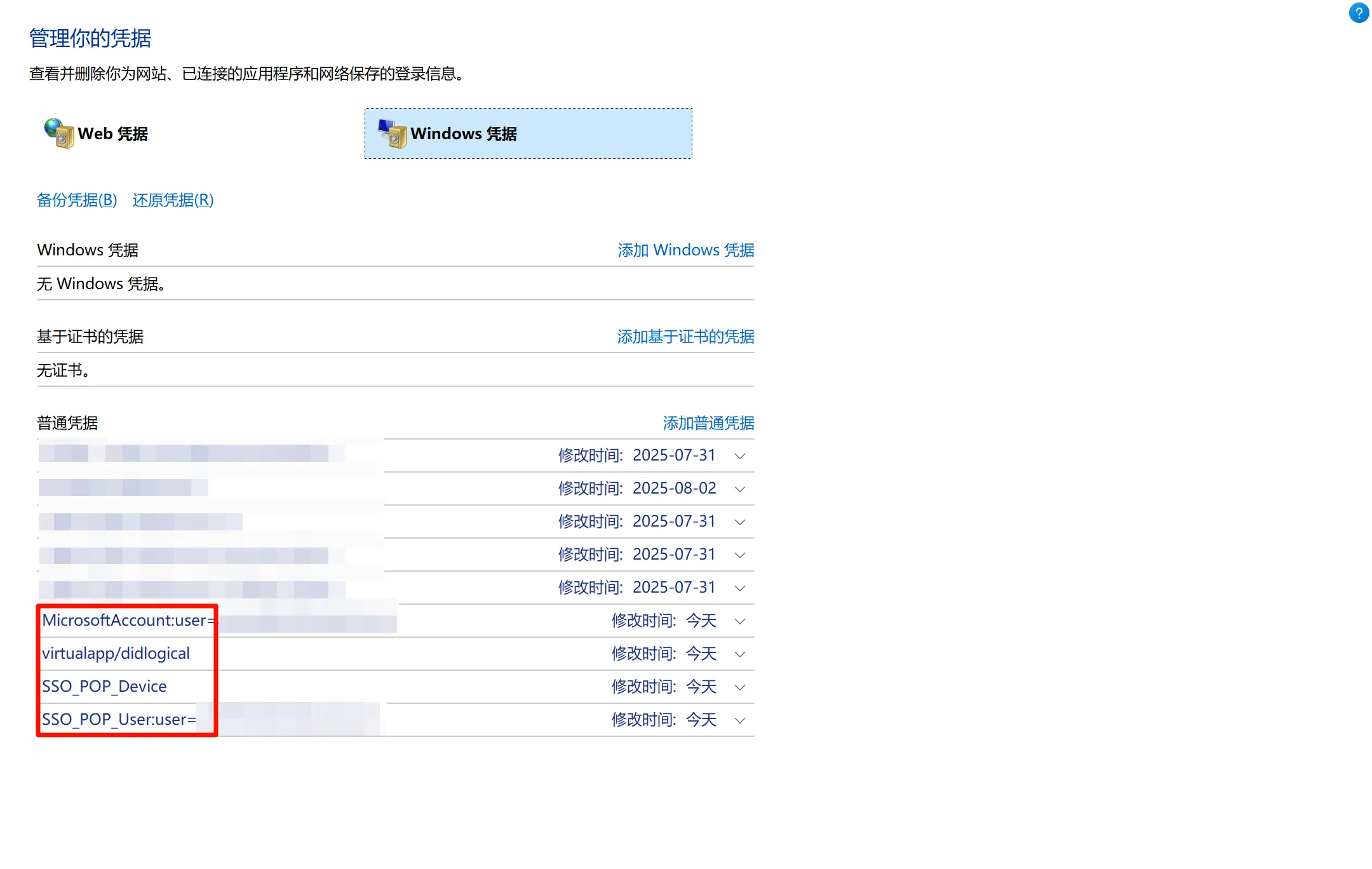Expand the first credential dated 2025-07-31
Image resolution: width=1372 pixels, height=869 pixels.
click(740, 456)
